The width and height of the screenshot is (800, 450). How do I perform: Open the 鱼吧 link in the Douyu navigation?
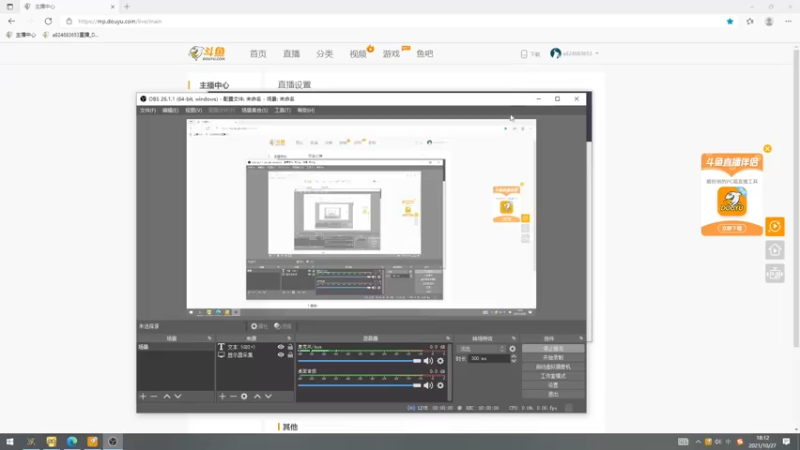click(424, 54)
